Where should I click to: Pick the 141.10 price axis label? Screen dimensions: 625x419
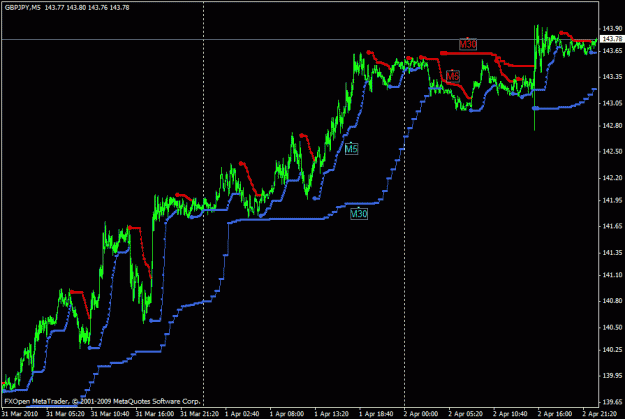612,275
